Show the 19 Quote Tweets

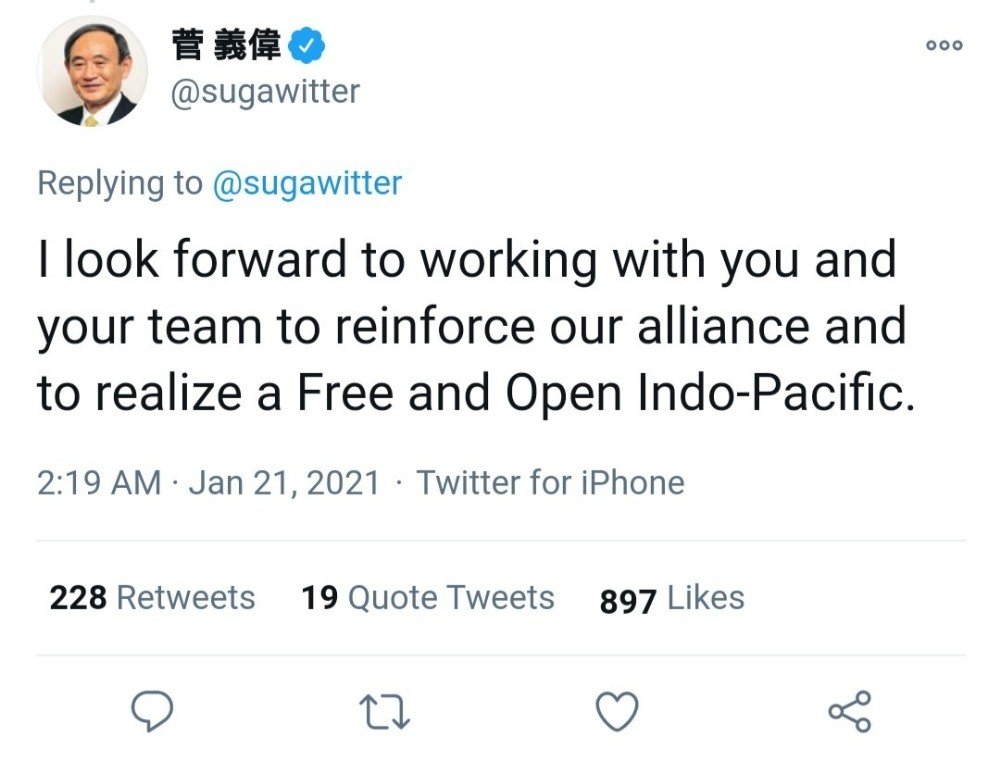[x=427, y=598]
